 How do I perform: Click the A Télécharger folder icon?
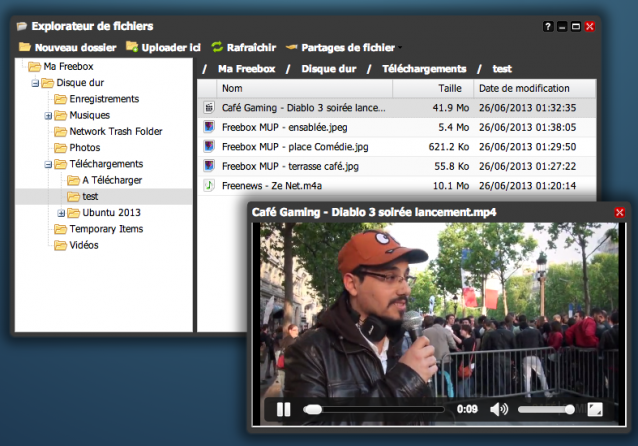[x=73, y=180]
